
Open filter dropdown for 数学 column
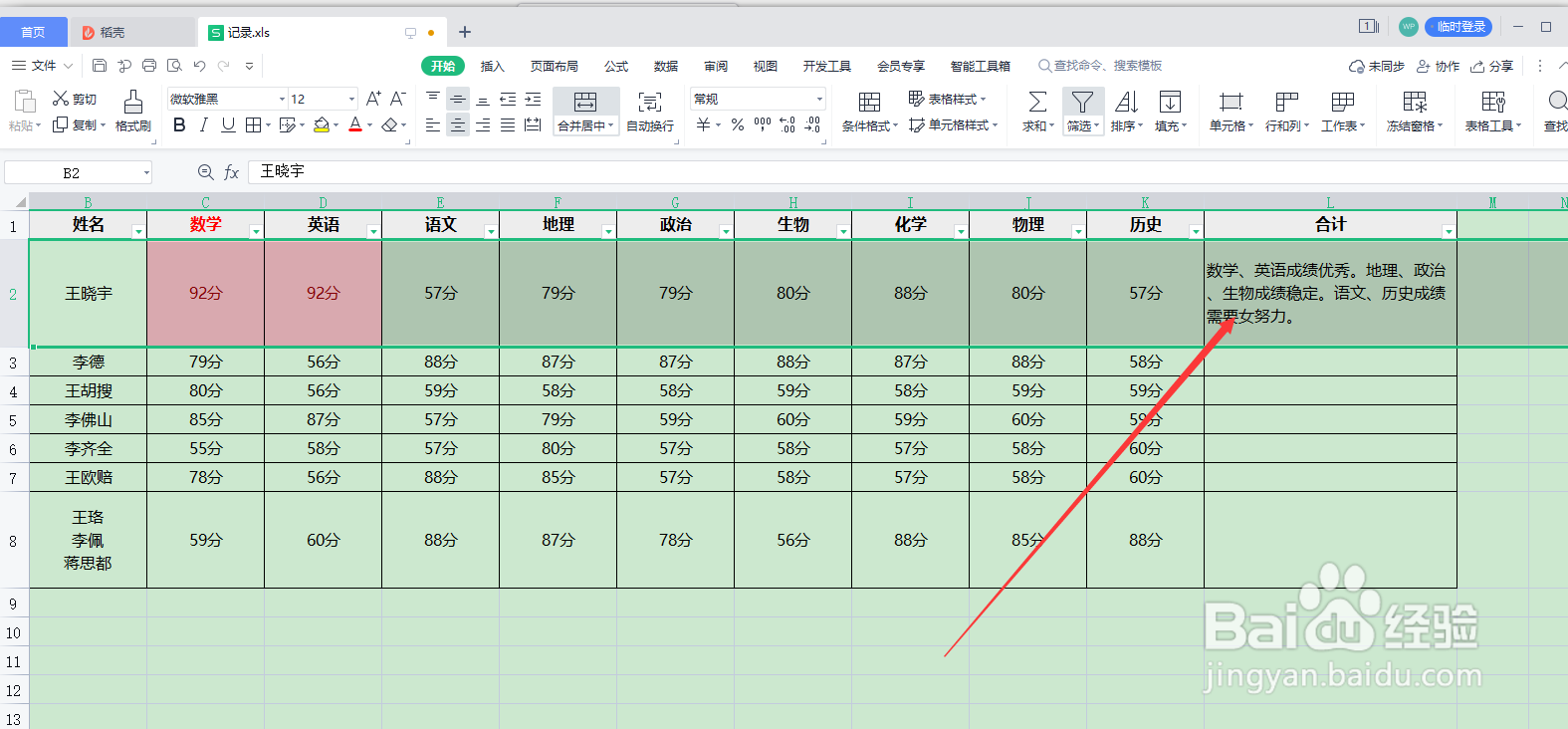256,231
